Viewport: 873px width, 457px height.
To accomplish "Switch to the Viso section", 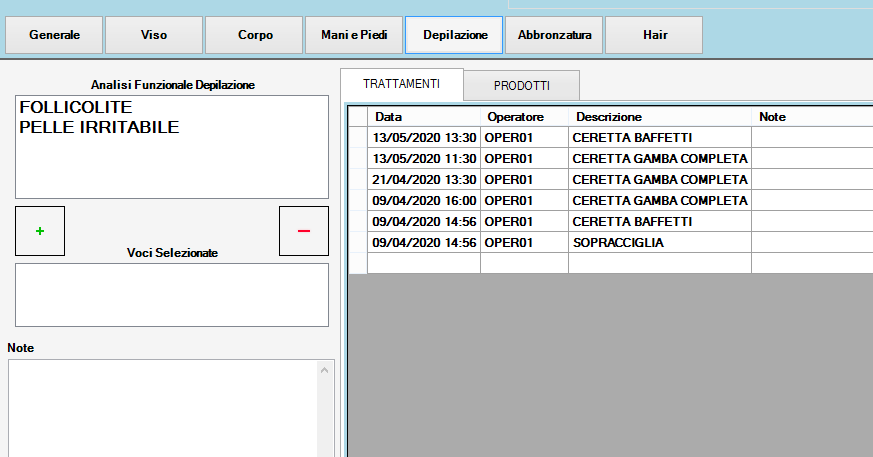I will click(154, 35).
